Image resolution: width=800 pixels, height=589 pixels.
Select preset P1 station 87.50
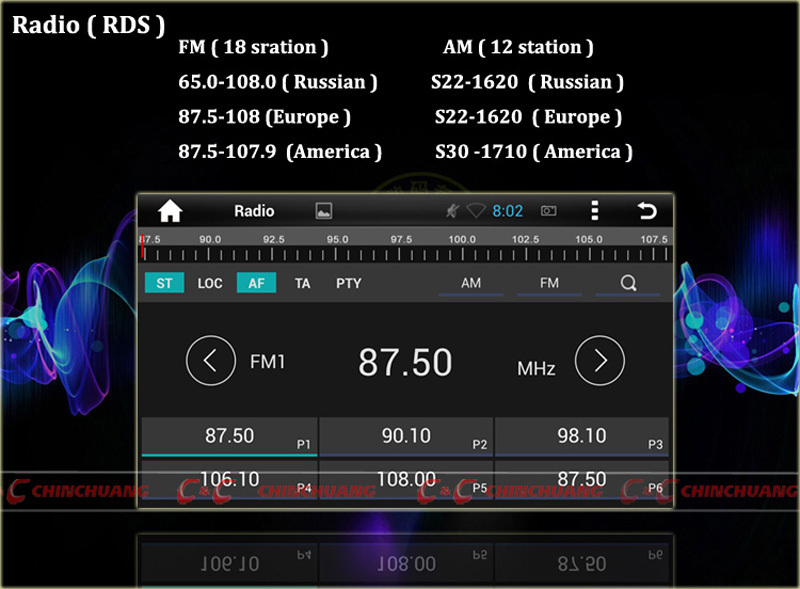[230, 437]
